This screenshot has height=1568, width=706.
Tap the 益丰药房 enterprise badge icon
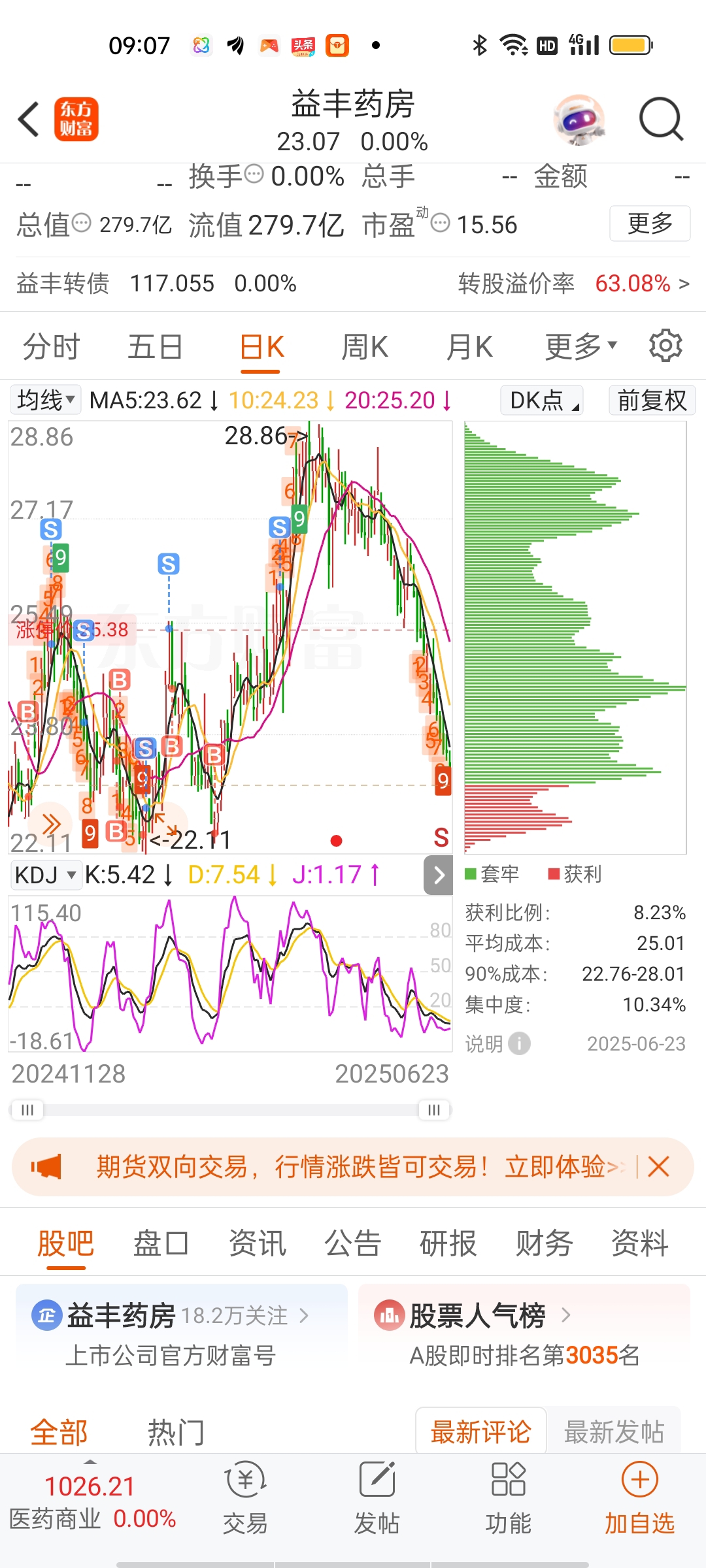coord(47,1315)
